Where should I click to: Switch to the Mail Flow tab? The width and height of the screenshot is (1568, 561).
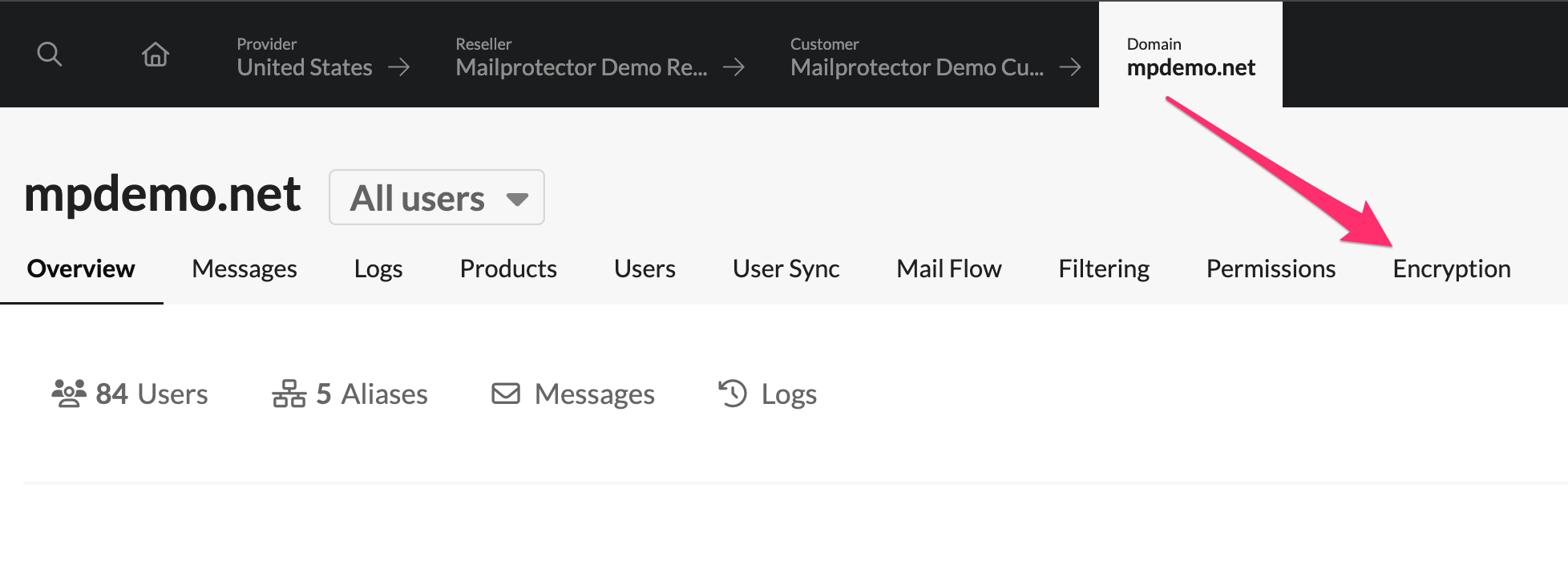(948, 268)
